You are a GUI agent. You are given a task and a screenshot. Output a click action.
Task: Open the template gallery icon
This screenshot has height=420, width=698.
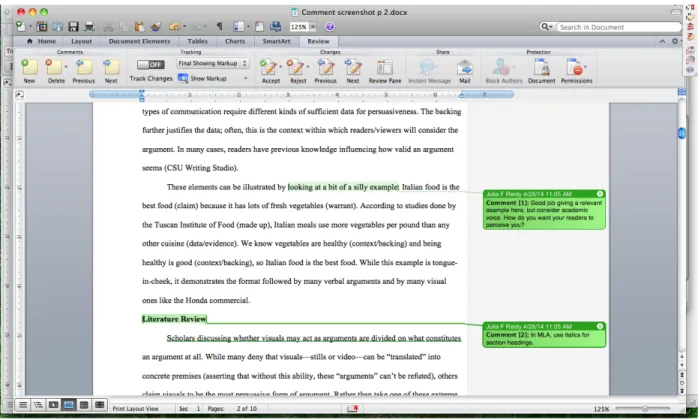point(42,27)
